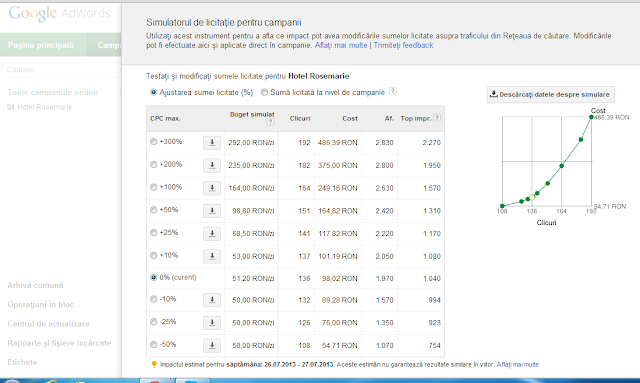Viewport: 640px width, 383px height.
Task: Click Hotel Rosemarie campaign icon in sidebar
Action: click(11, 107)
